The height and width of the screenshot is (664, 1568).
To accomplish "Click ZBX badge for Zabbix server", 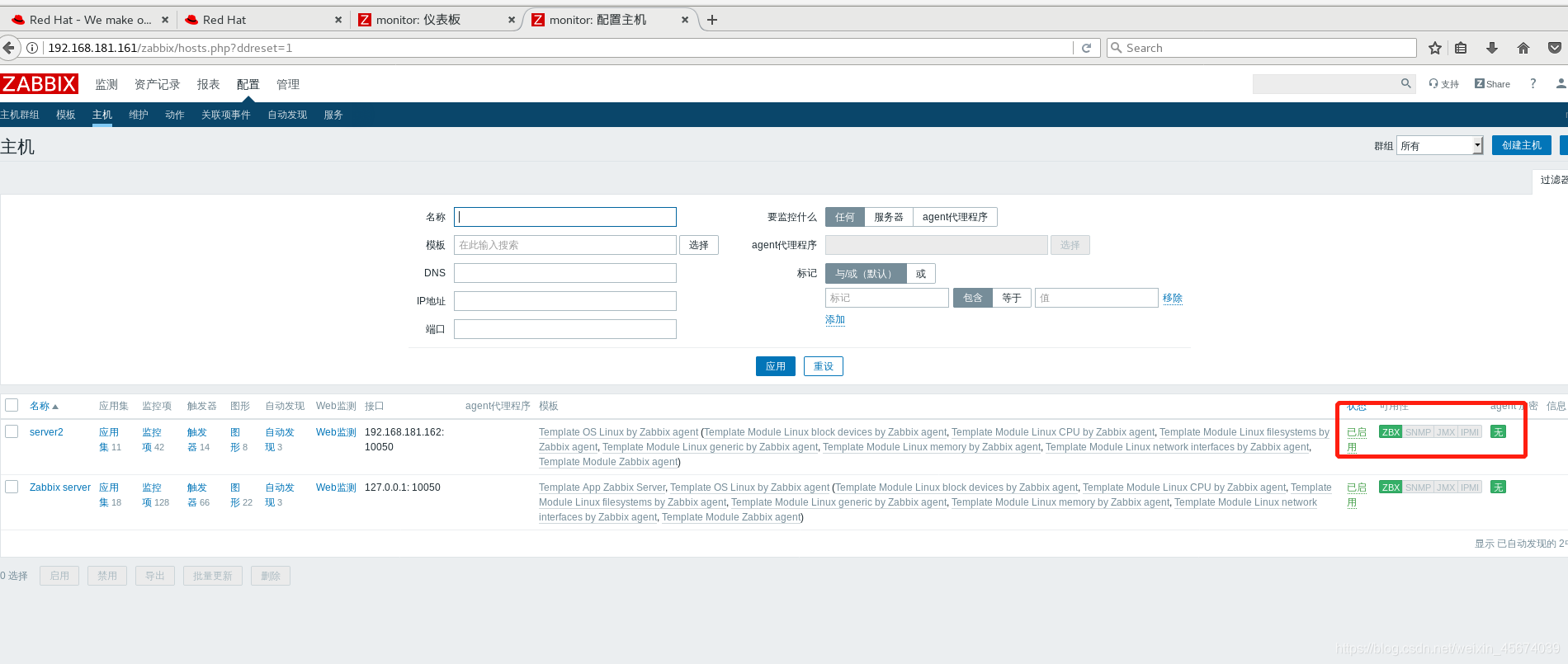I will (x=1391, y=487).
